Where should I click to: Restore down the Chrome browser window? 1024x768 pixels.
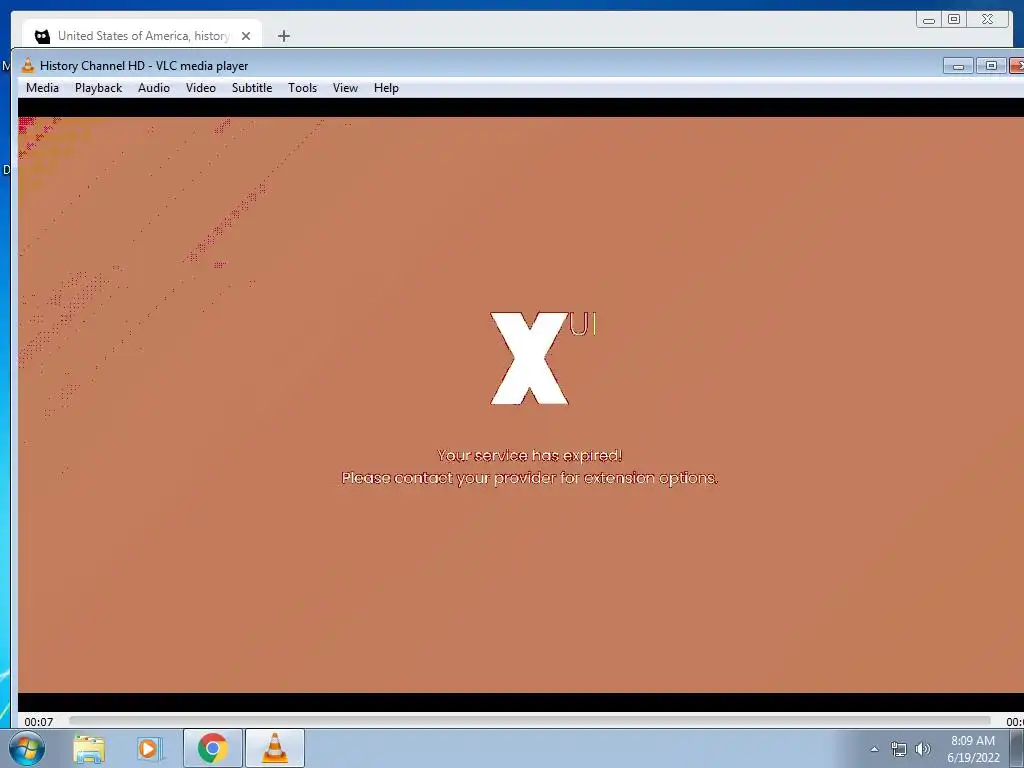pos(954,20)
